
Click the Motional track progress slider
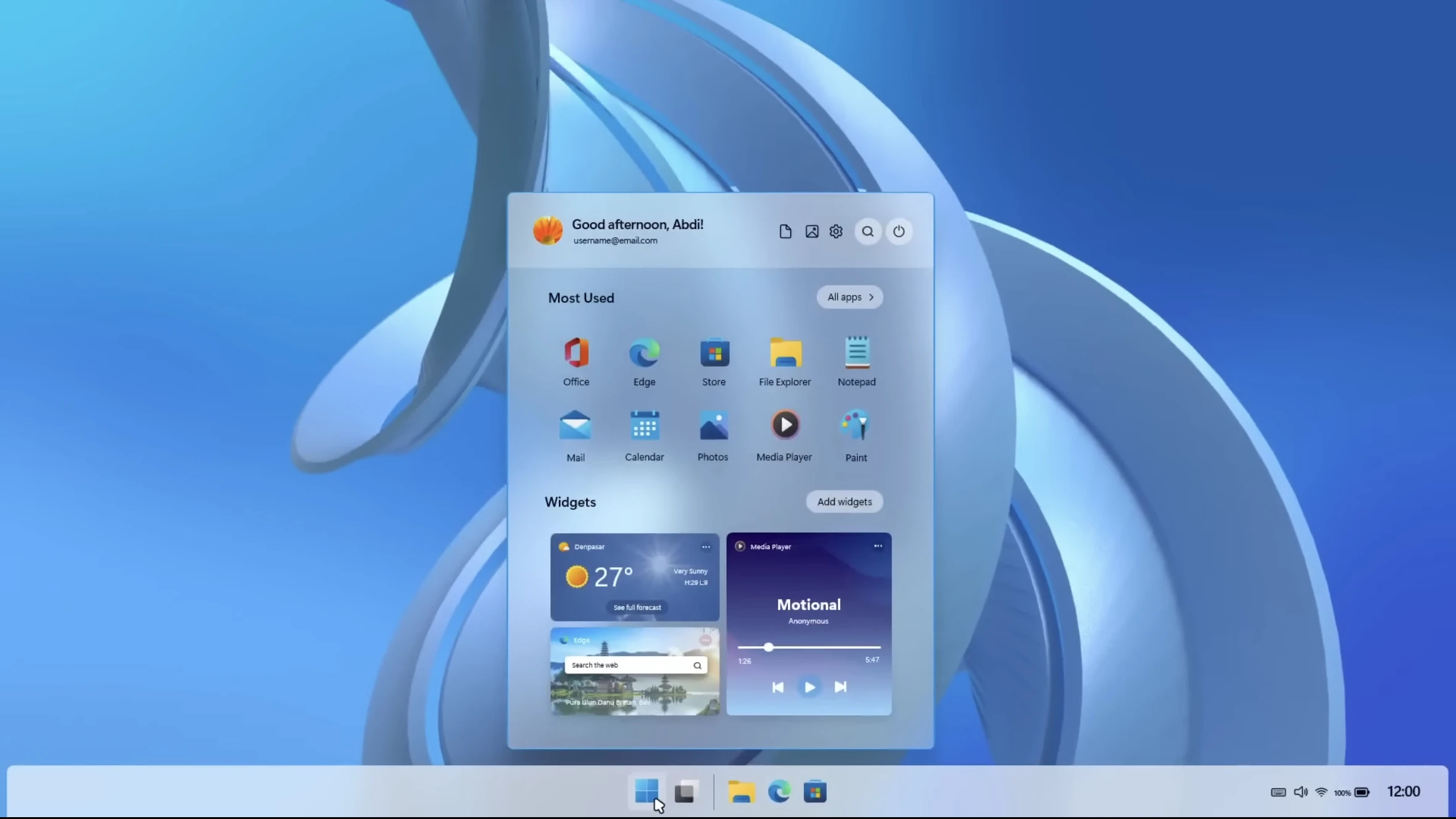tap(809, 647)
